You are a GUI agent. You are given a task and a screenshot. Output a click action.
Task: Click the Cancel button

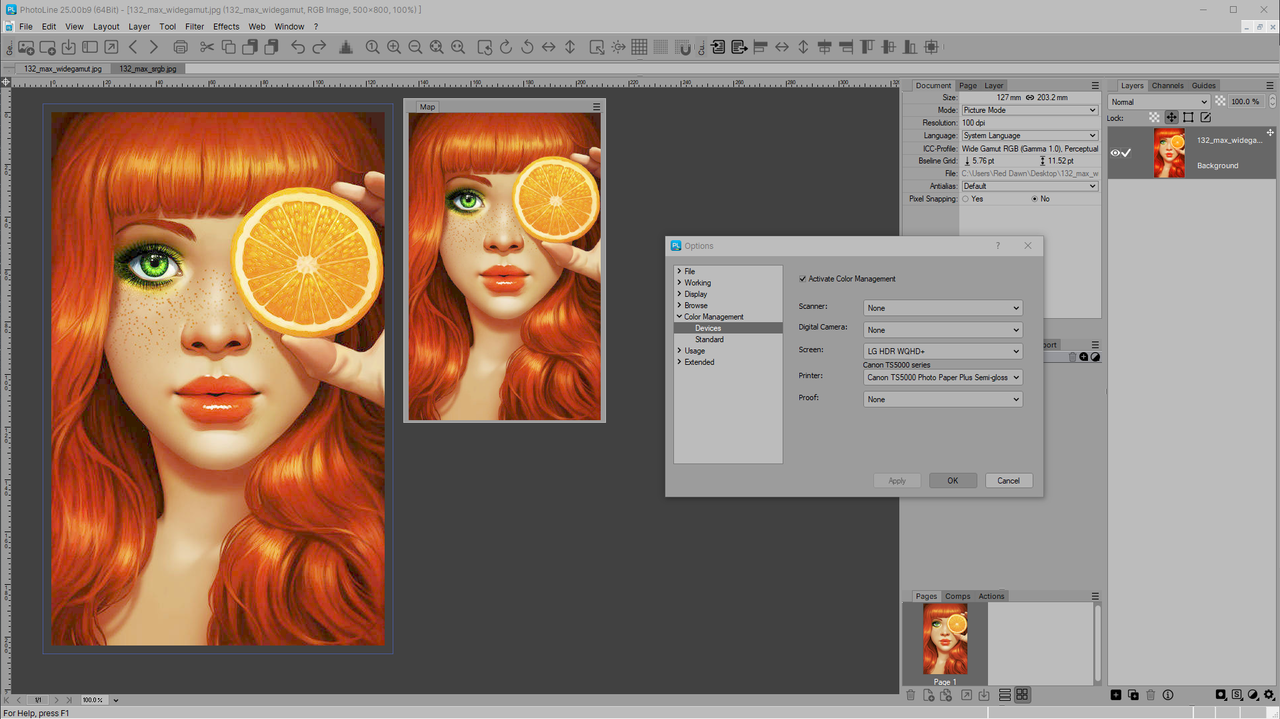tap(1009, 481)
